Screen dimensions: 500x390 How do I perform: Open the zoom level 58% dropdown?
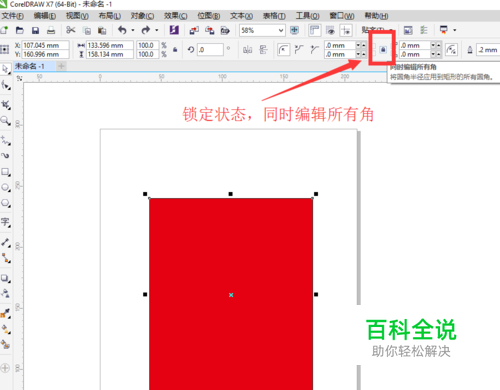tap(281, 31)
